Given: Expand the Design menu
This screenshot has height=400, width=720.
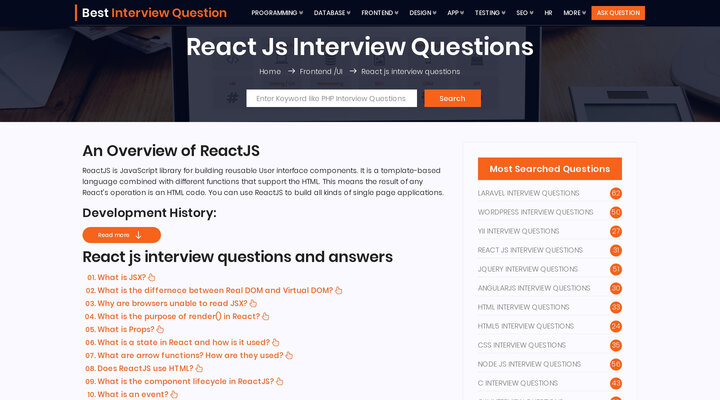Looking at the screenshot, I should click(x=423, y=13).
